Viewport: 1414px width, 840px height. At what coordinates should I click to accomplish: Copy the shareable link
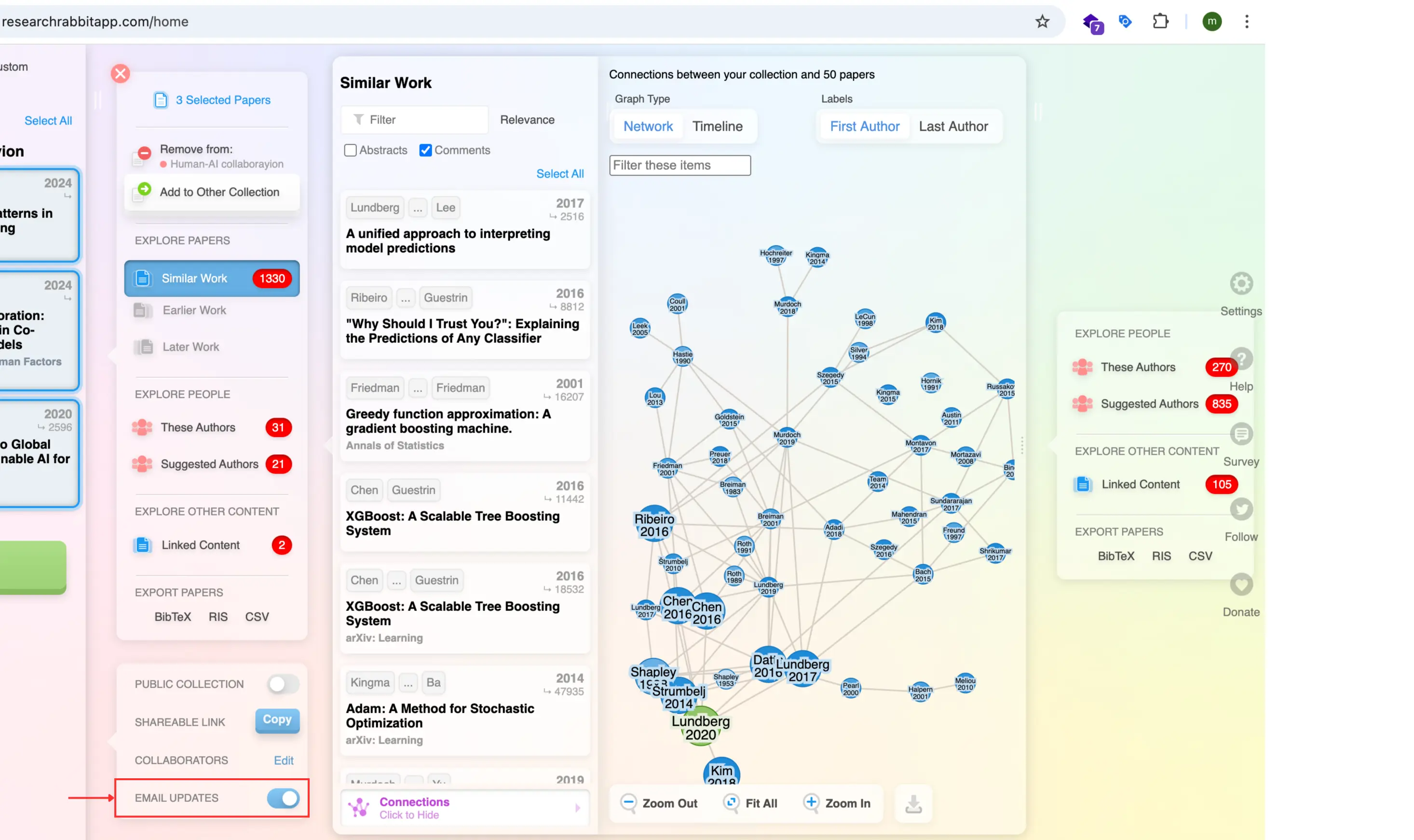(277, 720)
